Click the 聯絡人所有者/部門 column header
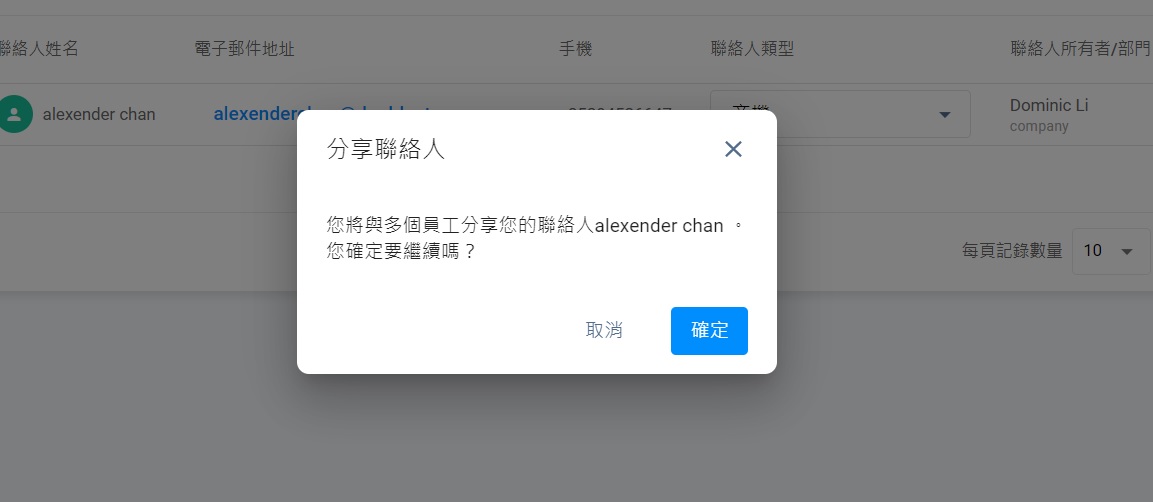Screen dimensions: 1153x502 pyautogui.click(x=1080, y=49)
